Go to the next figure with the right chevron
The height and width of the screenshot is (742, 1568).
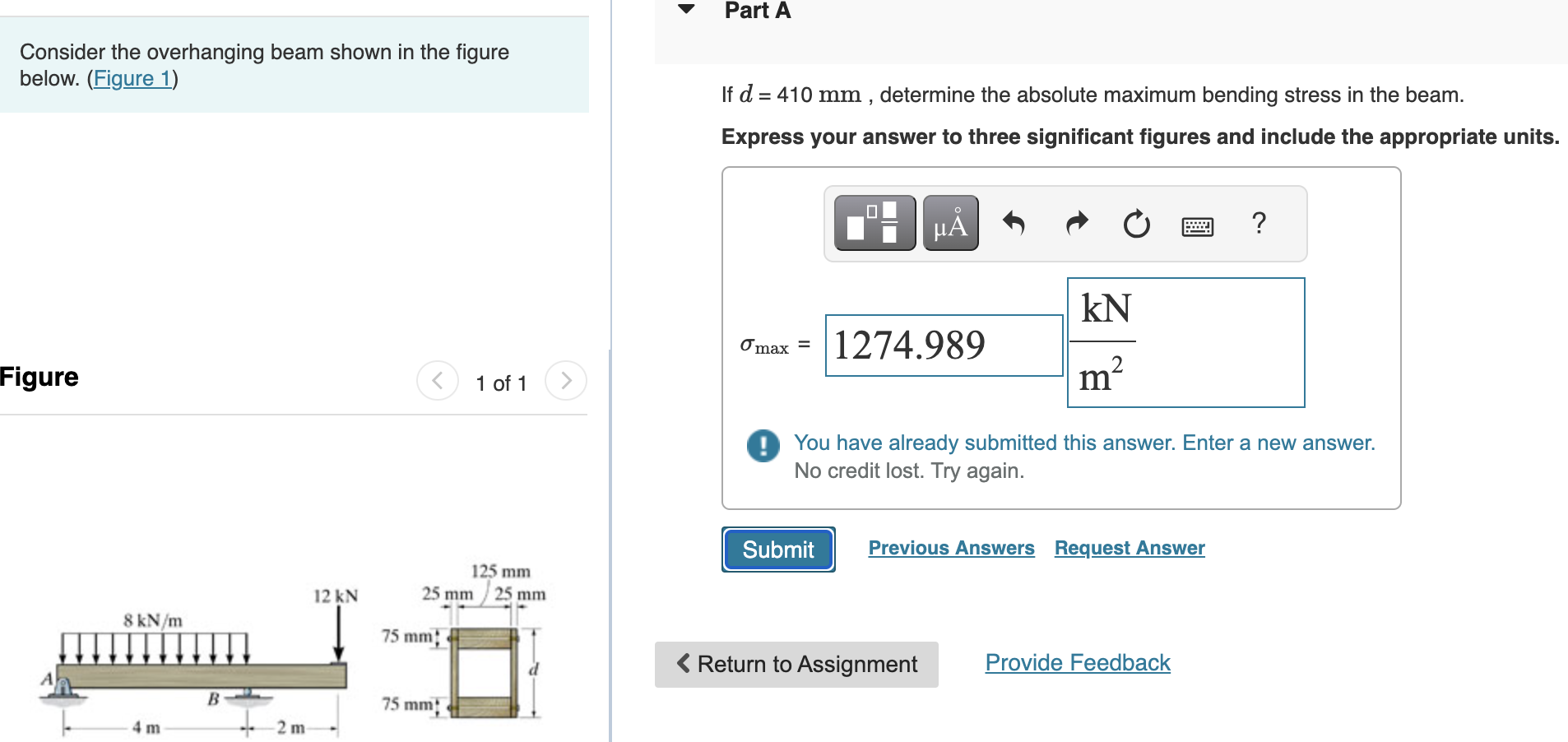(x=566, y=381)
